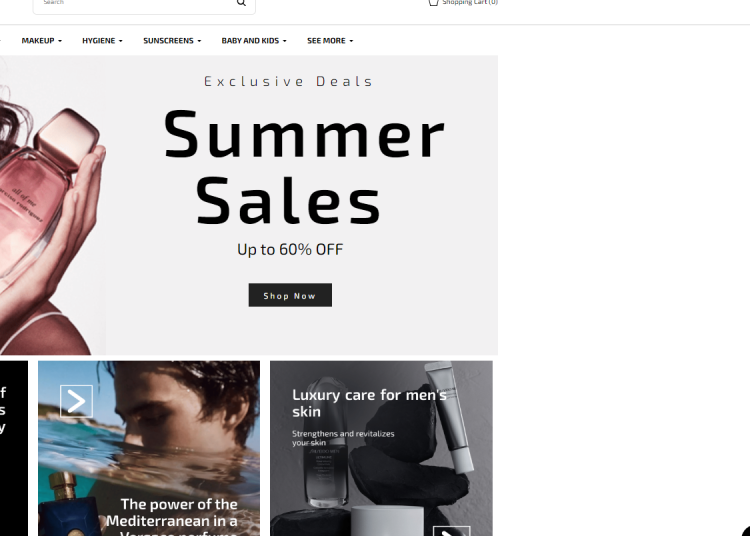750x536 pixels.
Task: Expand the Sunscreens dropdown caret
Action: point(199,41)
